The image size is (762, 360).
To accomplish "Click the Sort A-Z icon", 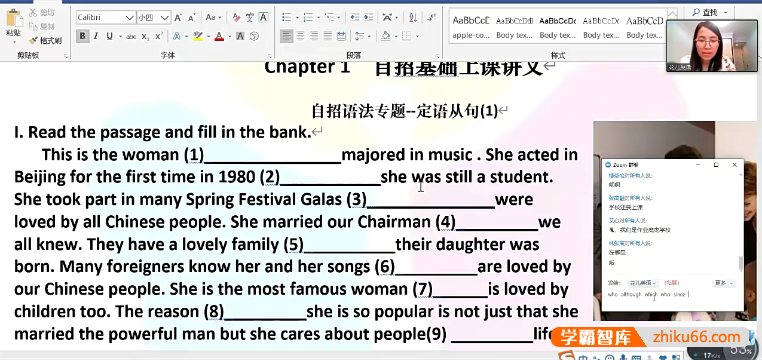I will coord(413,18).
